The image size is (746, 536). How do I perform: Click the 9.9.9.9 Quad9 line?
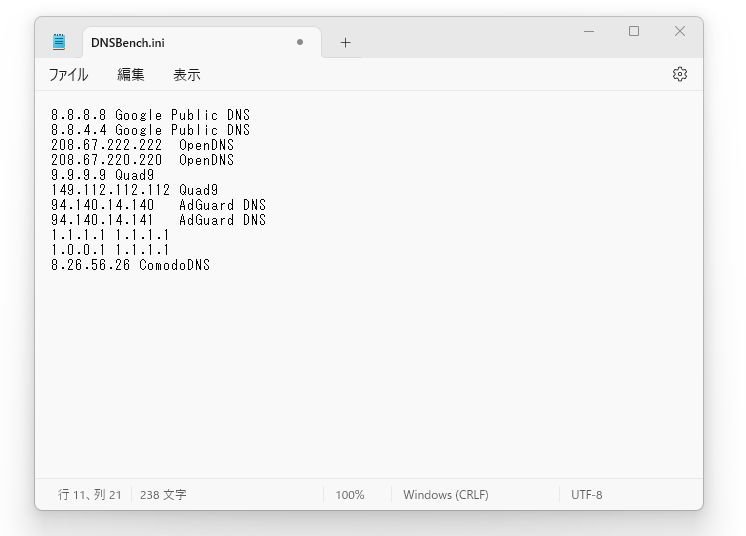coord(102,175)
